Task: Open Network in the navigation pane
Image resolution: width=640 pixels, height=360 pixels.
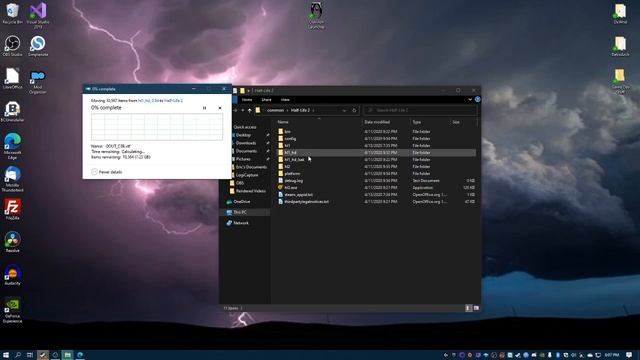Action: 241,223
